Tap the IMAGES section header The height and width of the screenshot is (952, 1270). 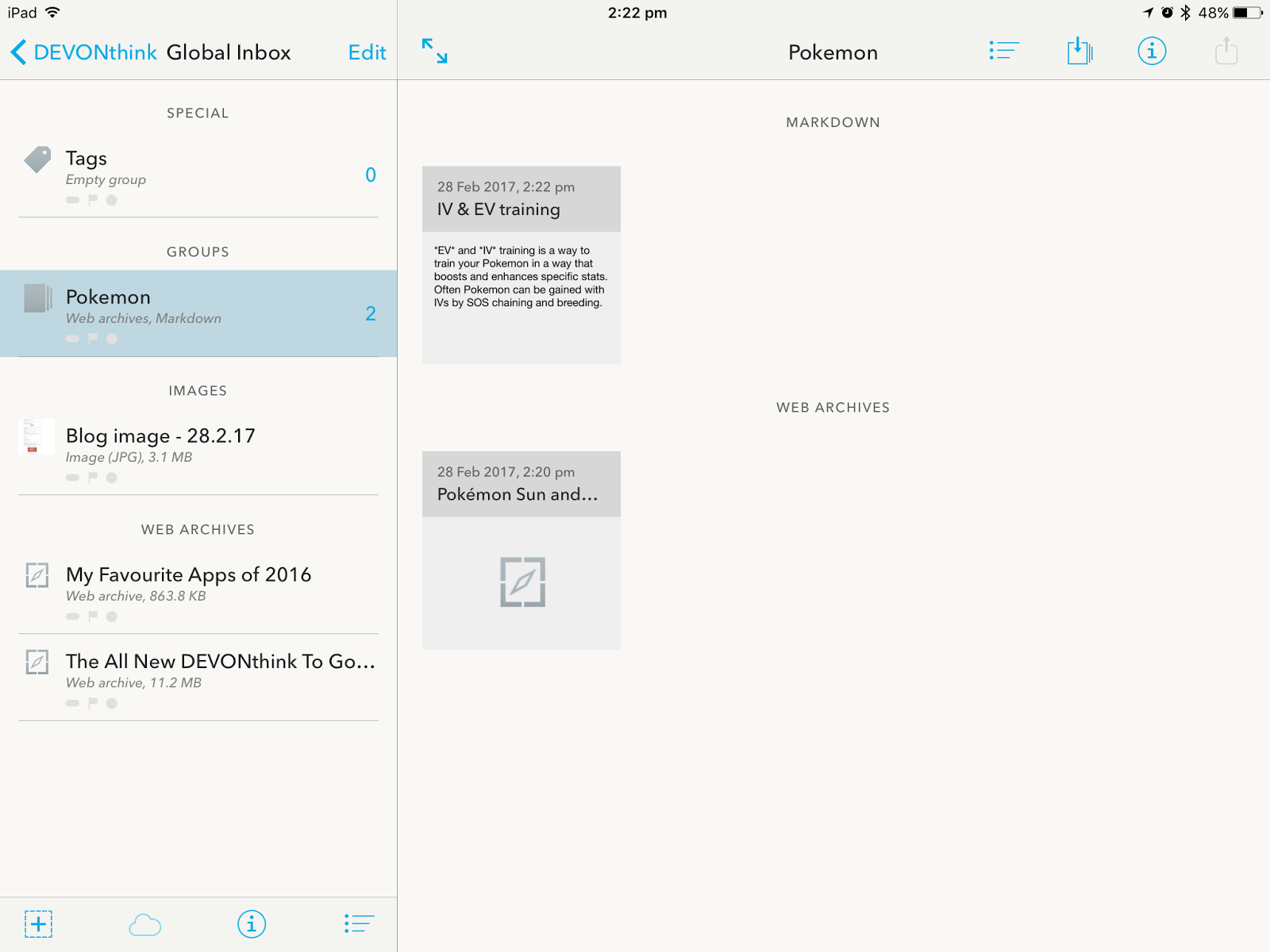[198, 390]
